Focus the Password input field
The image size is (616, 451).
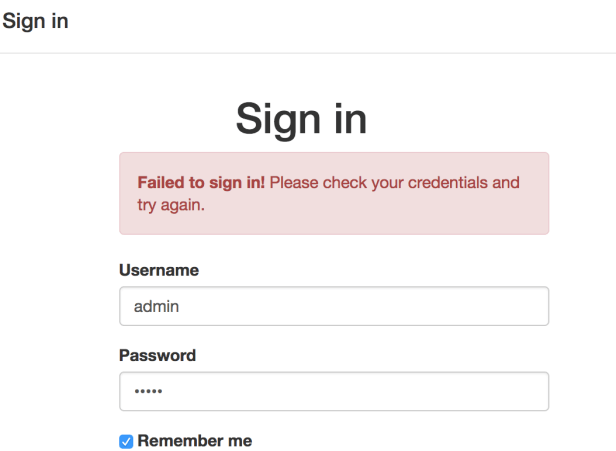334,391
